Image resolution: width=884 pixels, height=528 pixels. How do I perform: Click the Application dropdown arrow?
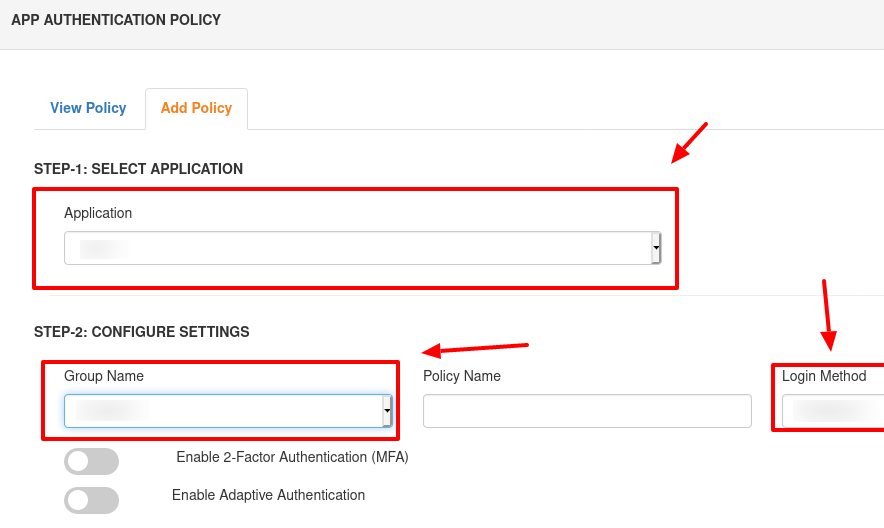[x=656, y=248]
